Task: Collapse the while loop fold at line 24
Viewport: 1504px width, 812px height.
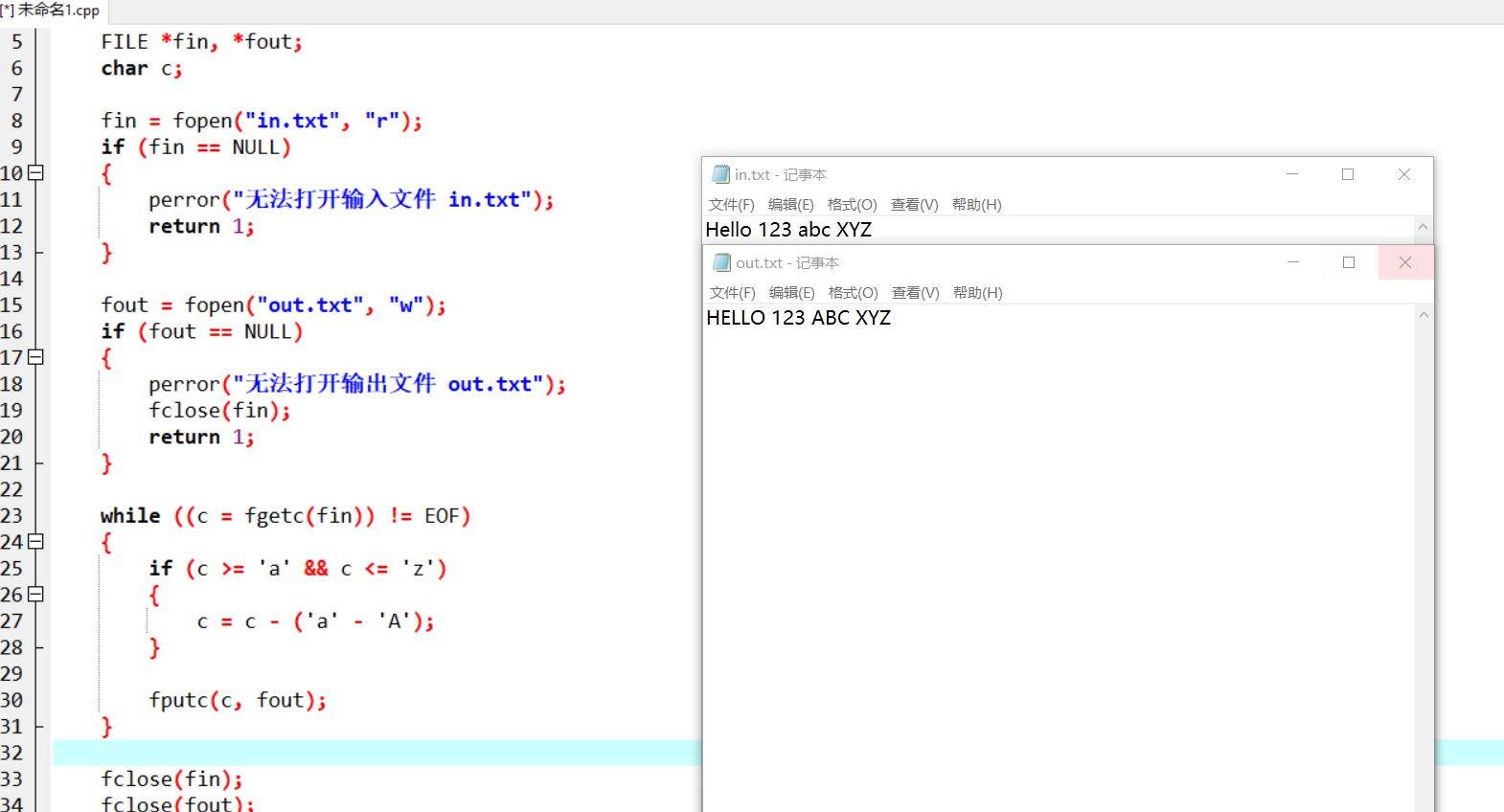Action: coord(36,542)
